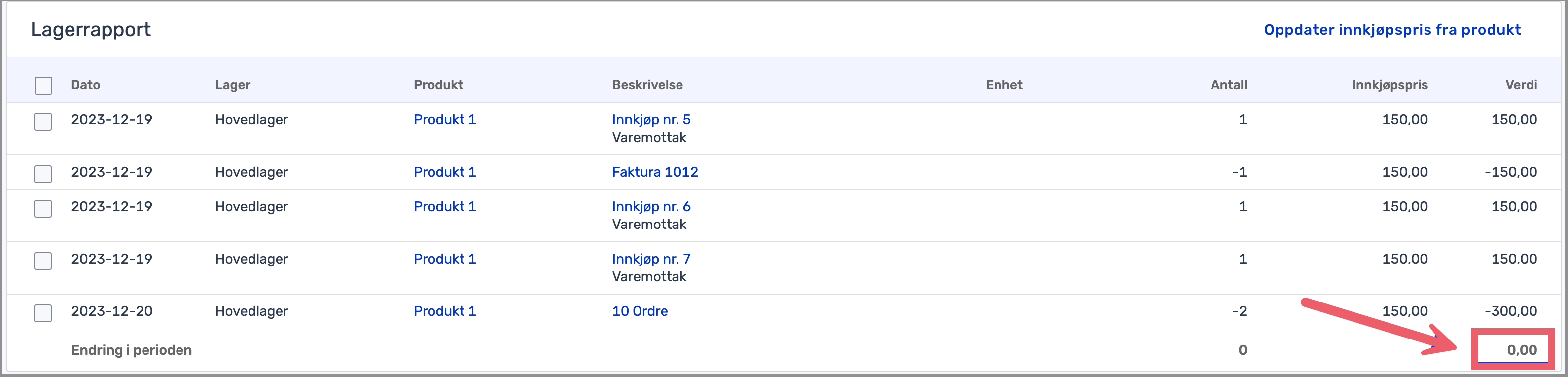Open Produkt 1 in the Faktura 1012 row
The width and height of the screenshot is (1568, 377).
444,172
